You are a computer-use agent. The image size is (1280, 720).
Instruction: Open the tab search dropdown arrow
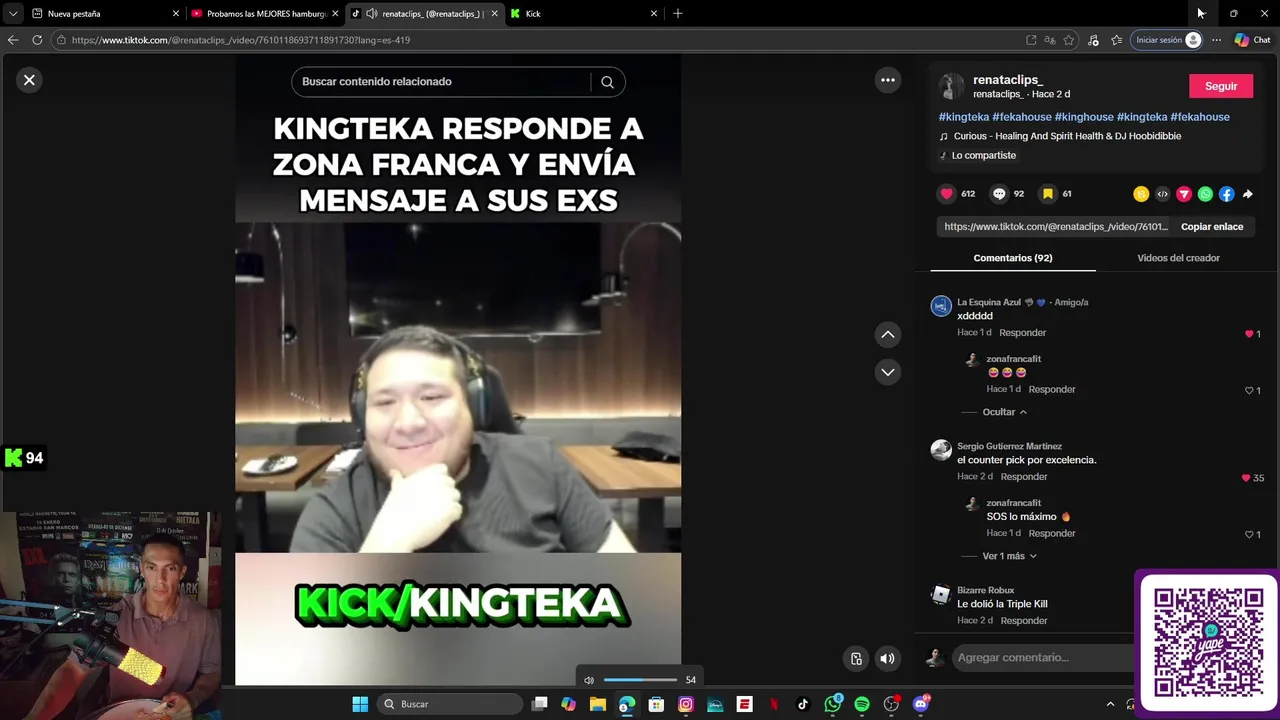coord(13,14)
